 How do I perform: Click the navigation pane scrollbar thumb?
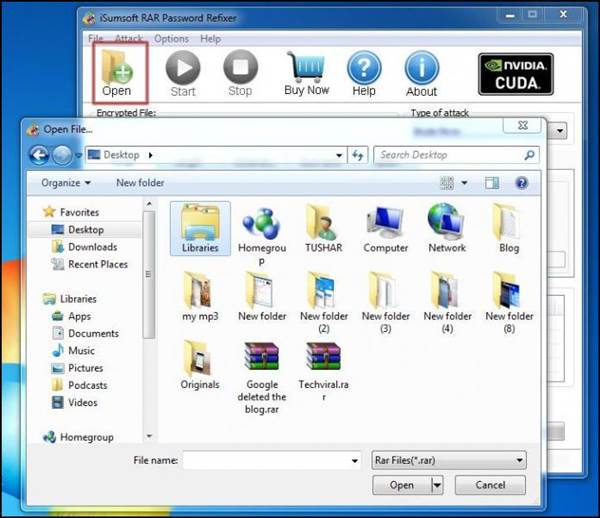pos(149,274)
